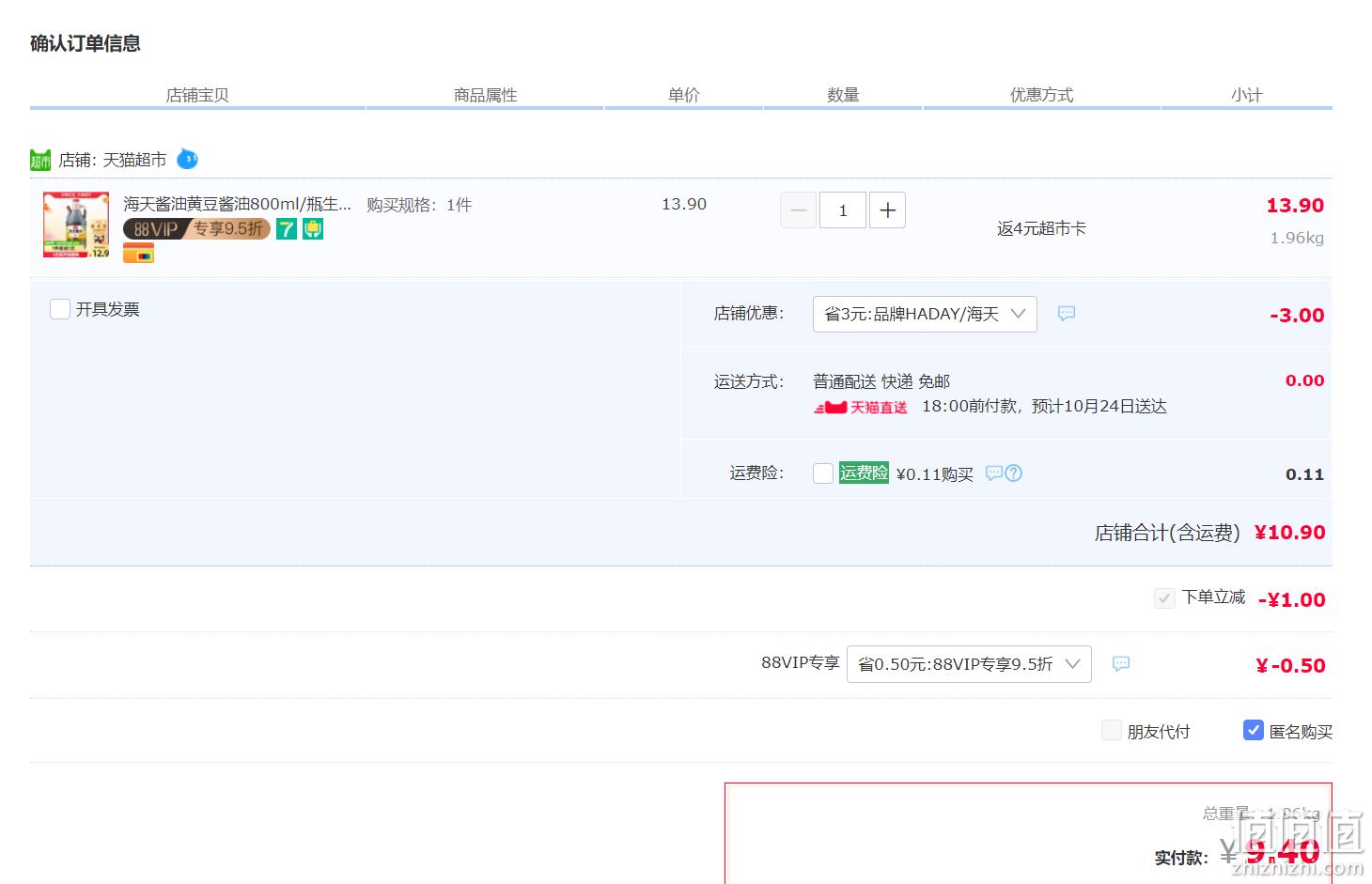Click the message icon beside 88VIP dropdown
The height and width of the screenshot is (884, 1372).
point(1121,664)
